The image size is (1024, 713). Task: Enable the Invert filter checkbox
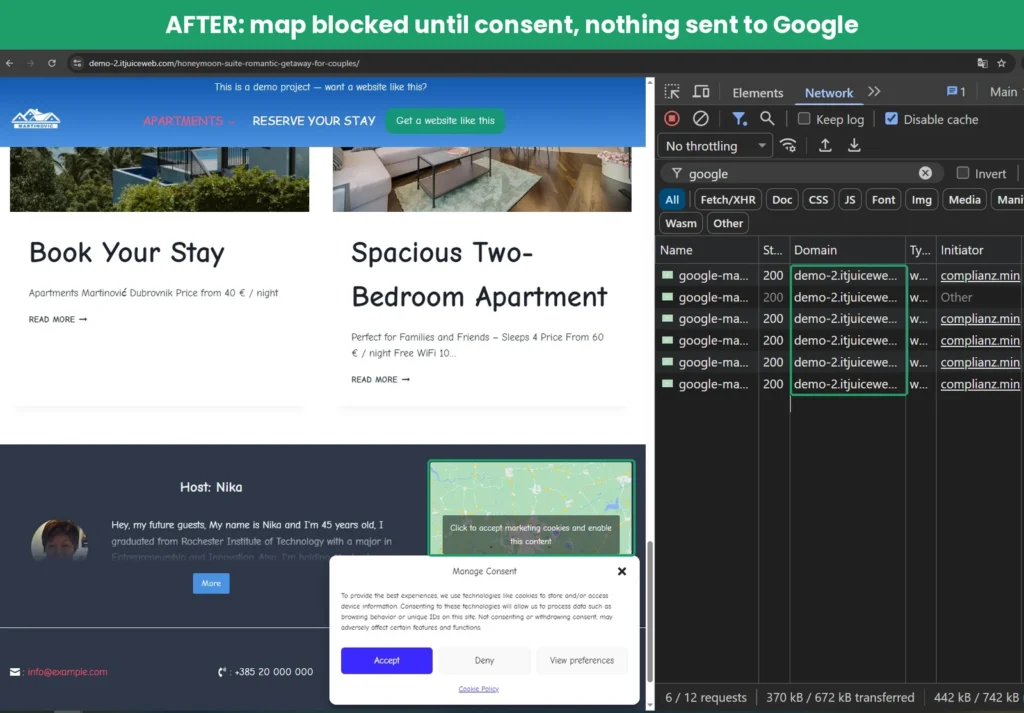tap(963, 173)
